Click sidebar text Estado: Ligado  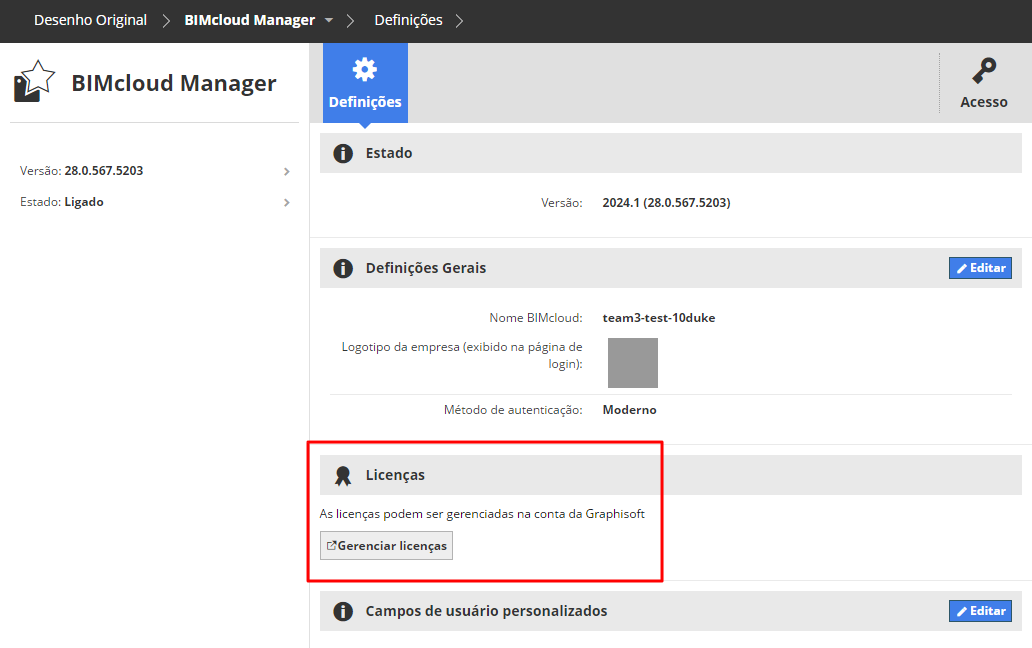click(62, 202)
